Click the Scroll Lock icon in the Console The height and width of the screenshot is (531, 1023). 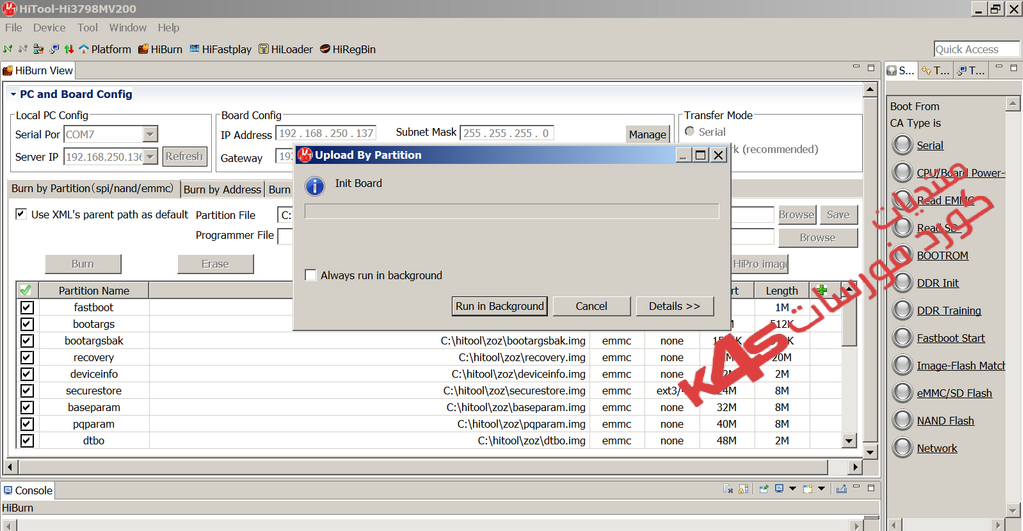click(743, 489)
